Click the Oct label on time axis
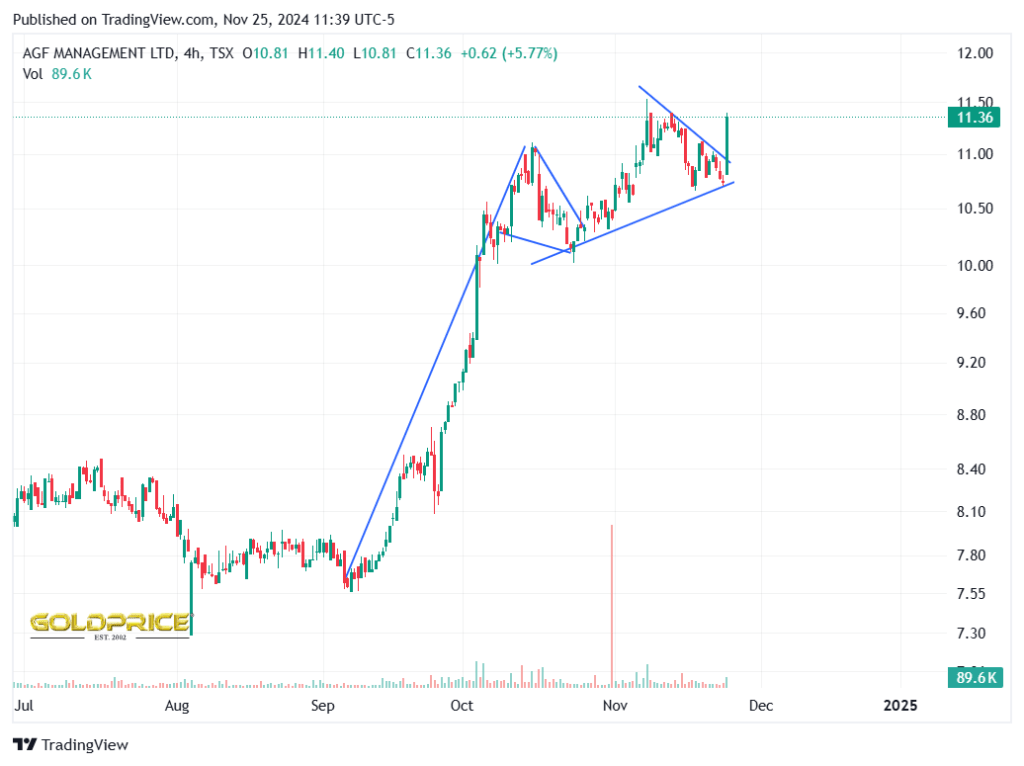 coord(462,706)
